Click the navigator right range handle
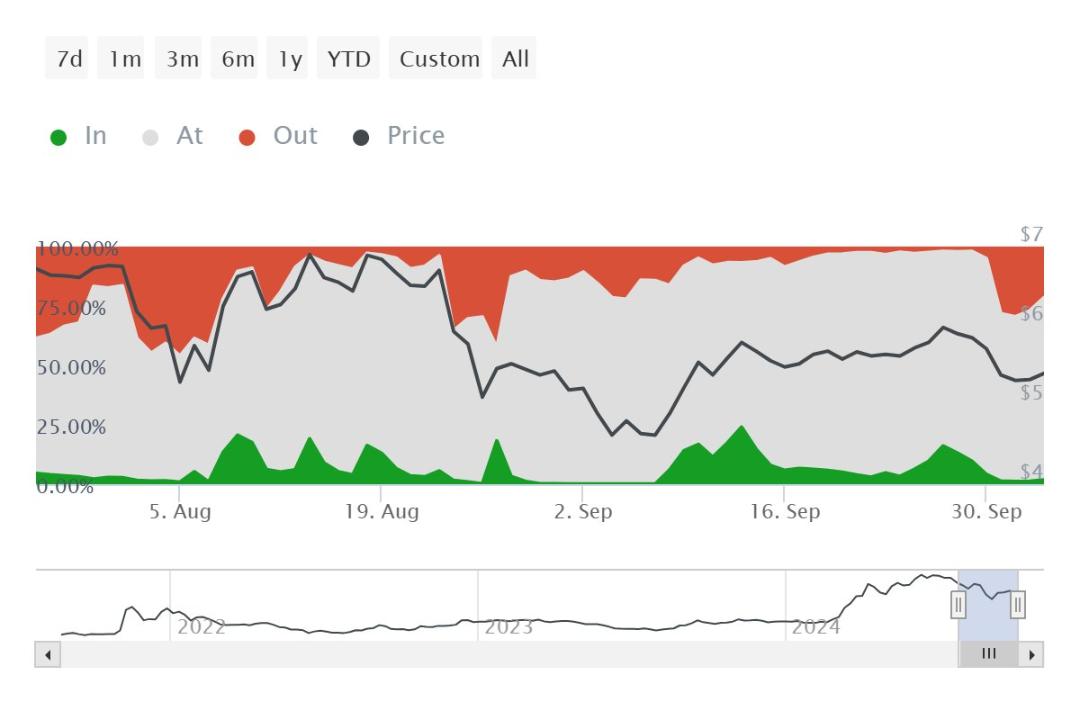This screenshot has width=1080, height=720. click(1017, 604)
